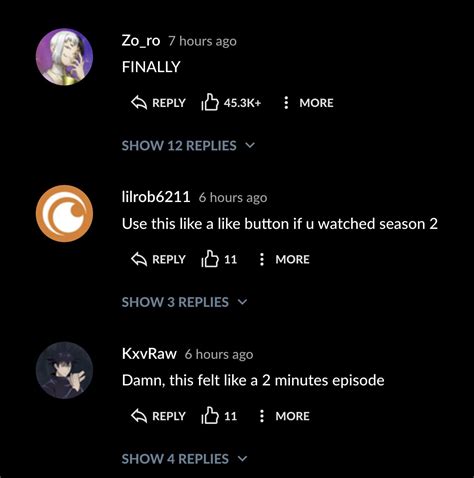The image size is (474, 478).
Task: Click the KxvRaw username
Action: coord(149,354)
